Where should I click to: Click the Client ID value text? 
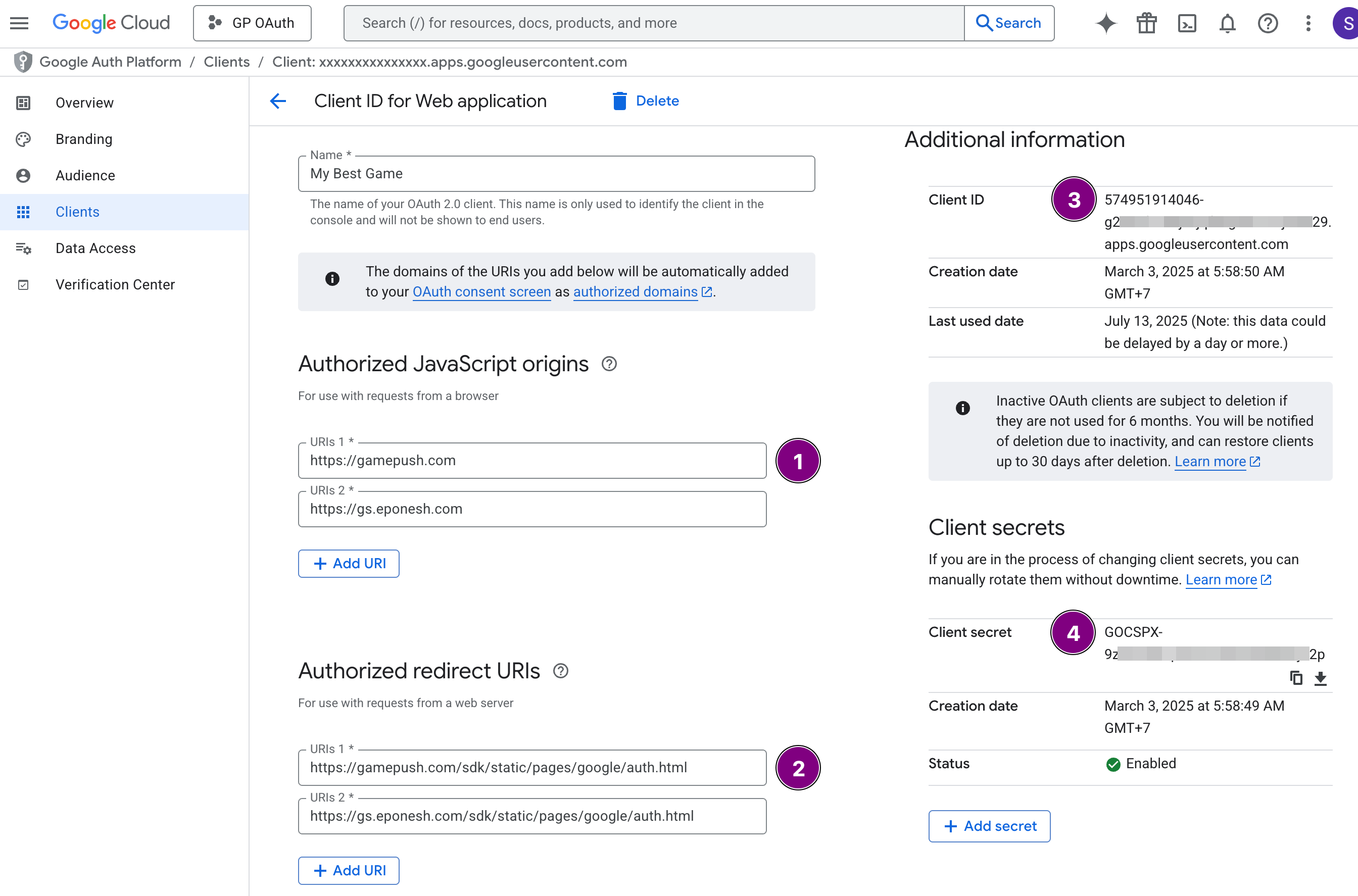point(1218,222)
